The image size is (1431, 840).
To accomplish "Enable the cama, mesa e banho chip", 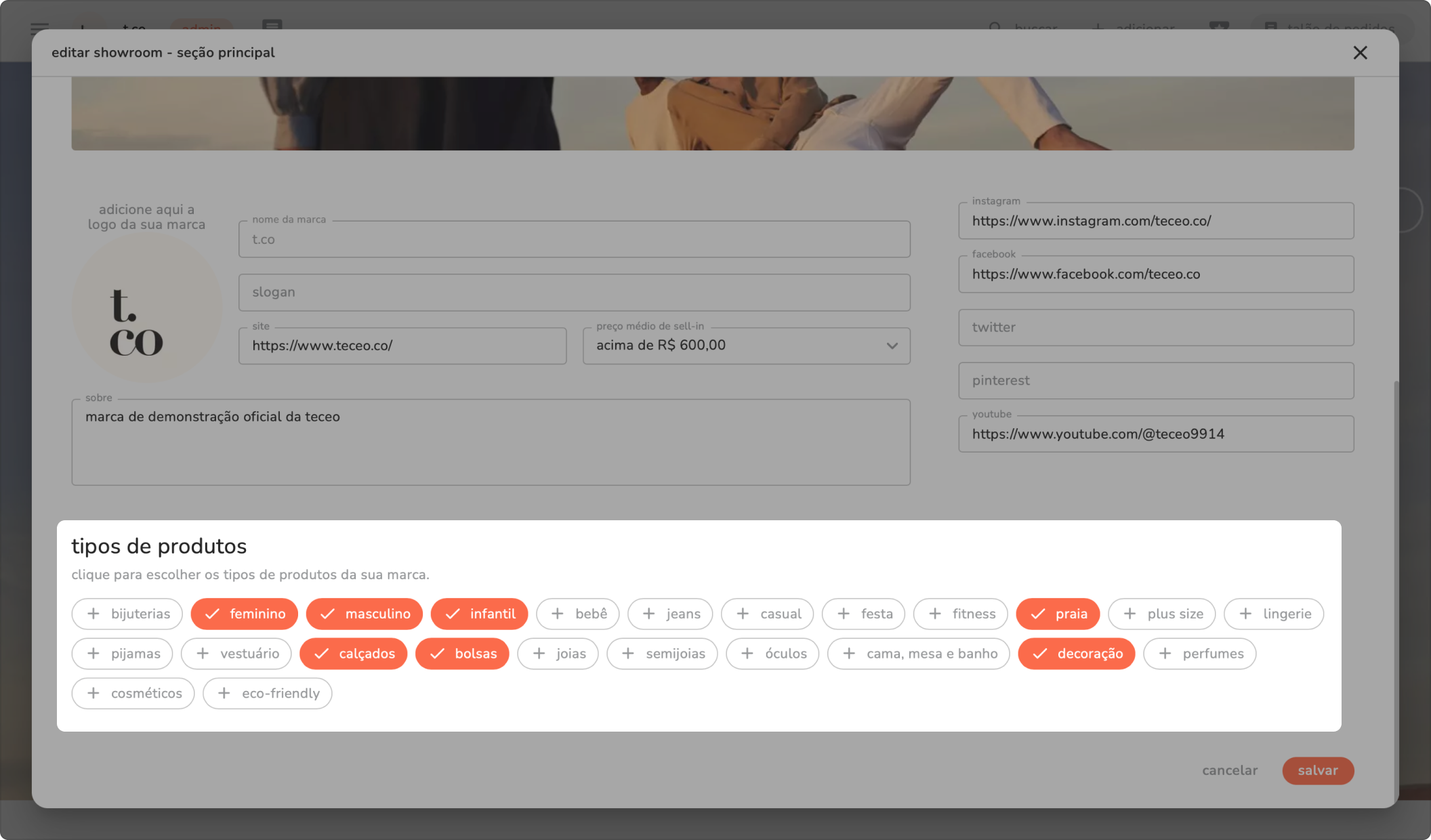I will (918, 654).
